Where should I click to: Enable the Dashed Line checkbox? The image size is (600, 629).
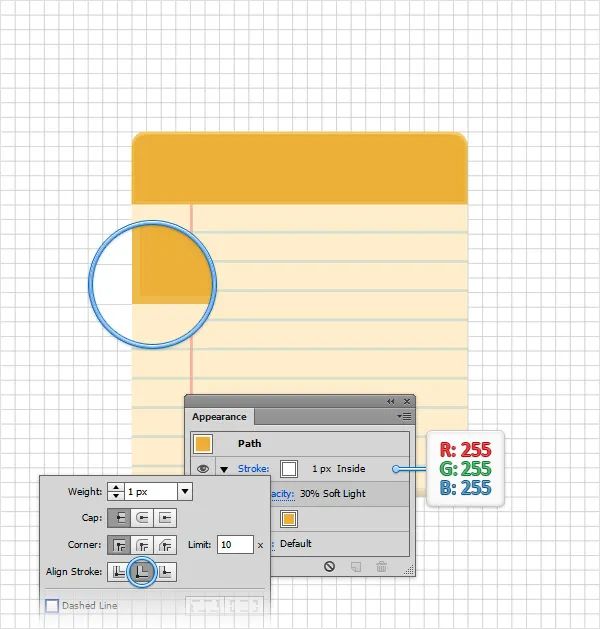pos(52,605)
